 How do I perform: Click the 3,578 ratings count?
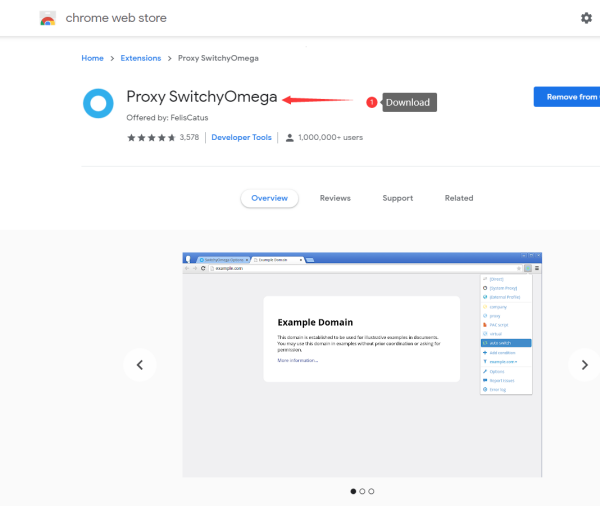(x=189, y=137)
